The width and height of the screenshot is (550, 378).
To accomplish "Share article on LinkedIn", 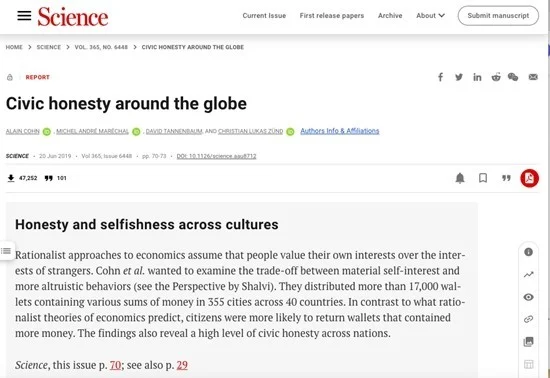I will tap(477, 77).
